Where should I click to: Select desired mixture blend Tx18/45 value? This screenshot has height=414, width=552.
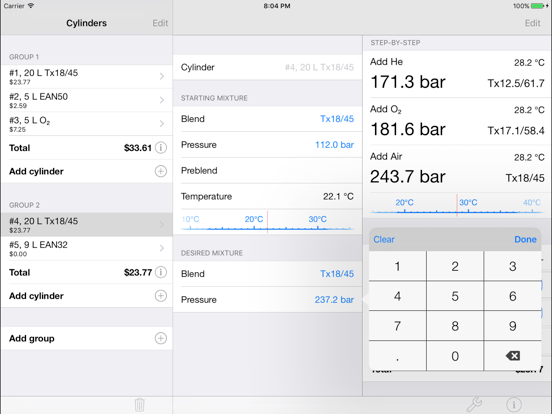click(x=337, y=274)
